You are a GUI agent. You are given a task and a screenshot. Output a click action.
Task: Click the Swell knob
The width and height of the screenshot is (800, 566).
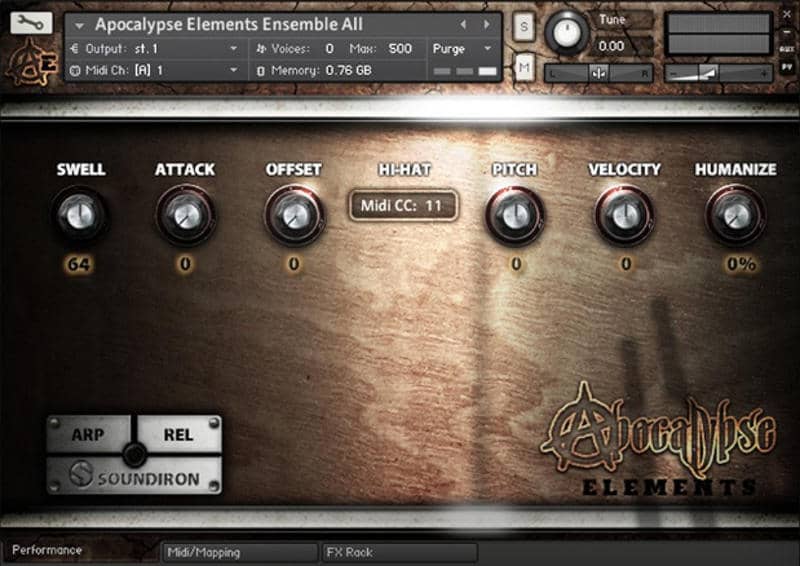click(x=81, y=215)
